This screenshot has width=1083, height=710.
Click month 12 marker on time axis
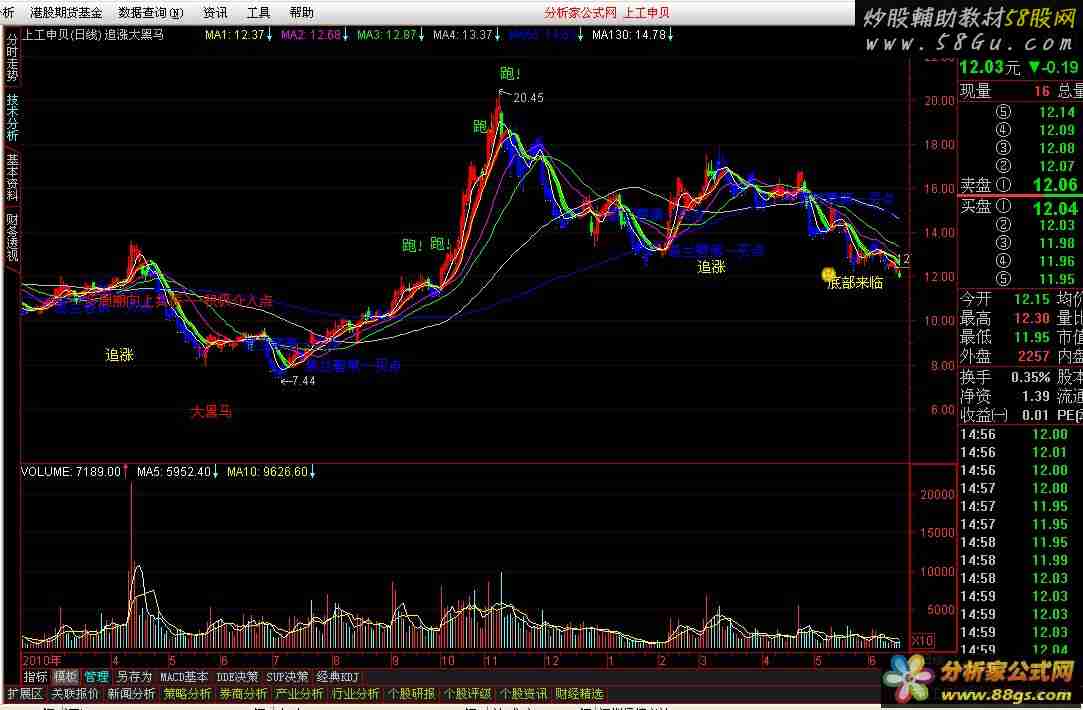[552, 660]
